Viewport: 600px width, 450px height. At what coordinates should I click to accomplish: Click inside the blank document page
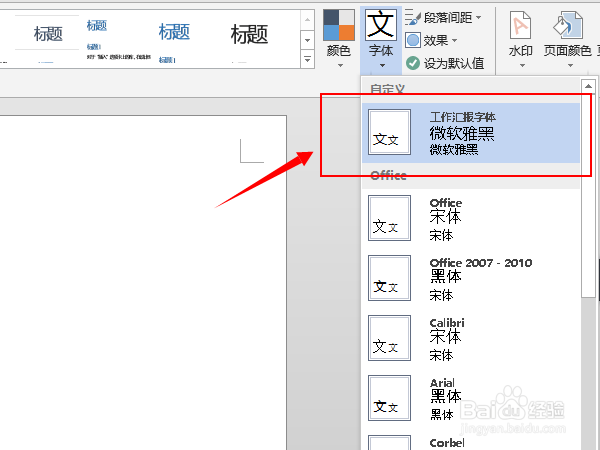[x=143, y=282]
